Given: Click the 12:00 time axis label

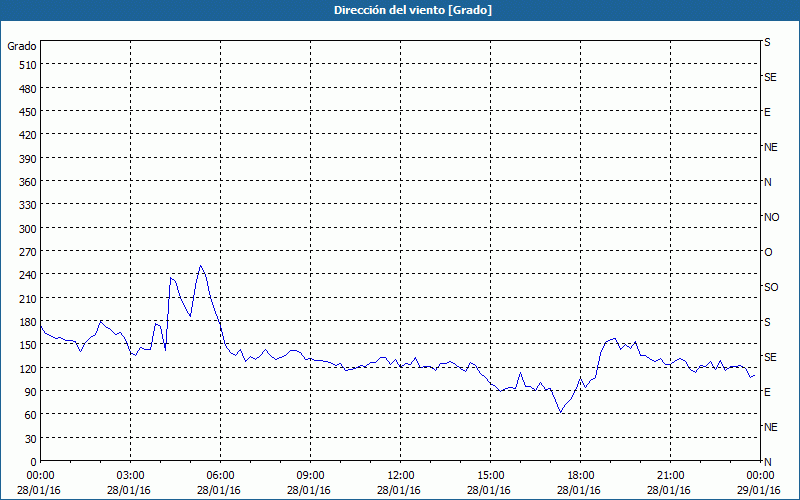Looking at the screenshot, I should [400, 475].
